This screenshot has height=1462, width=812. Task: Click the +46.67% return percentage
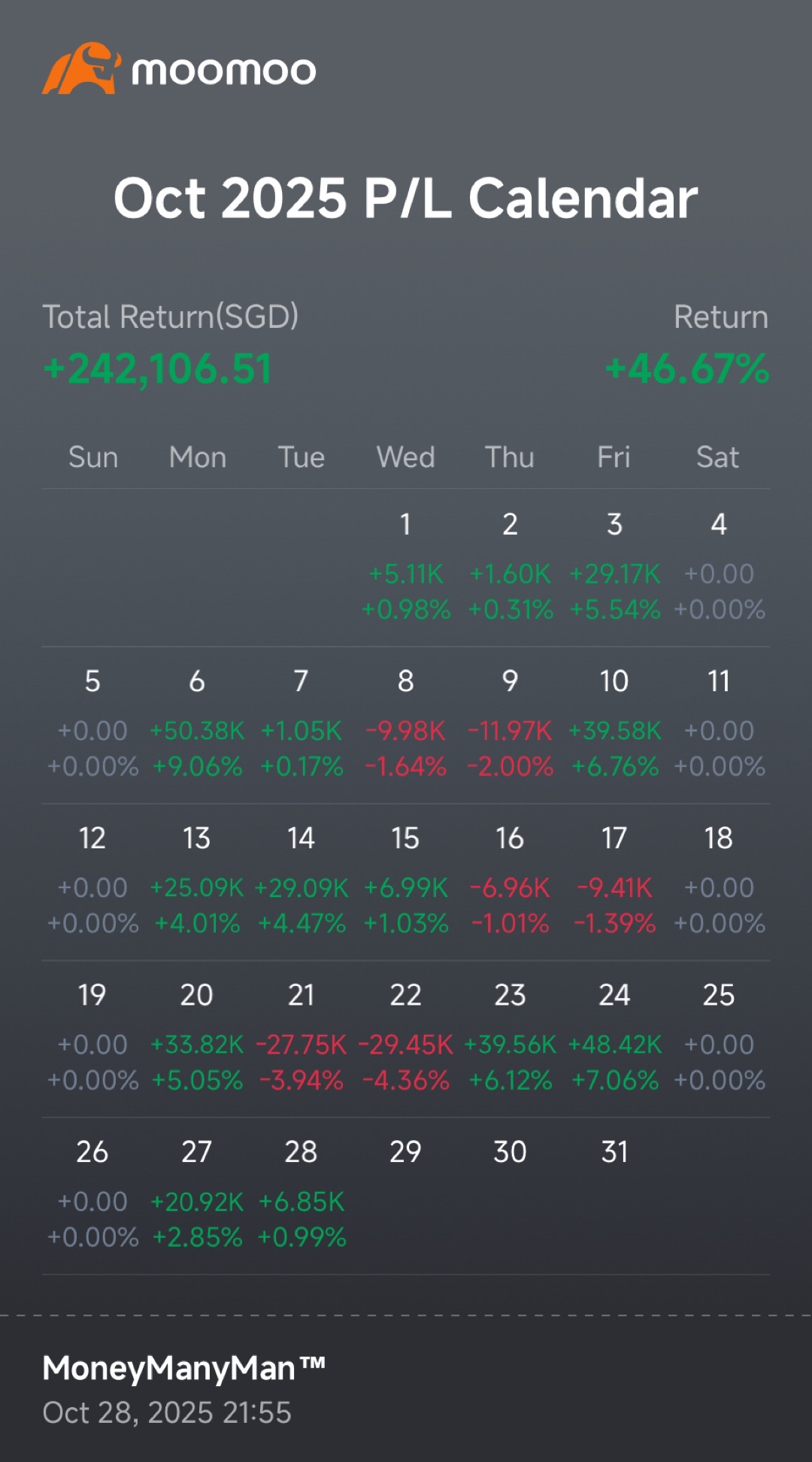[x=686, y=369]
